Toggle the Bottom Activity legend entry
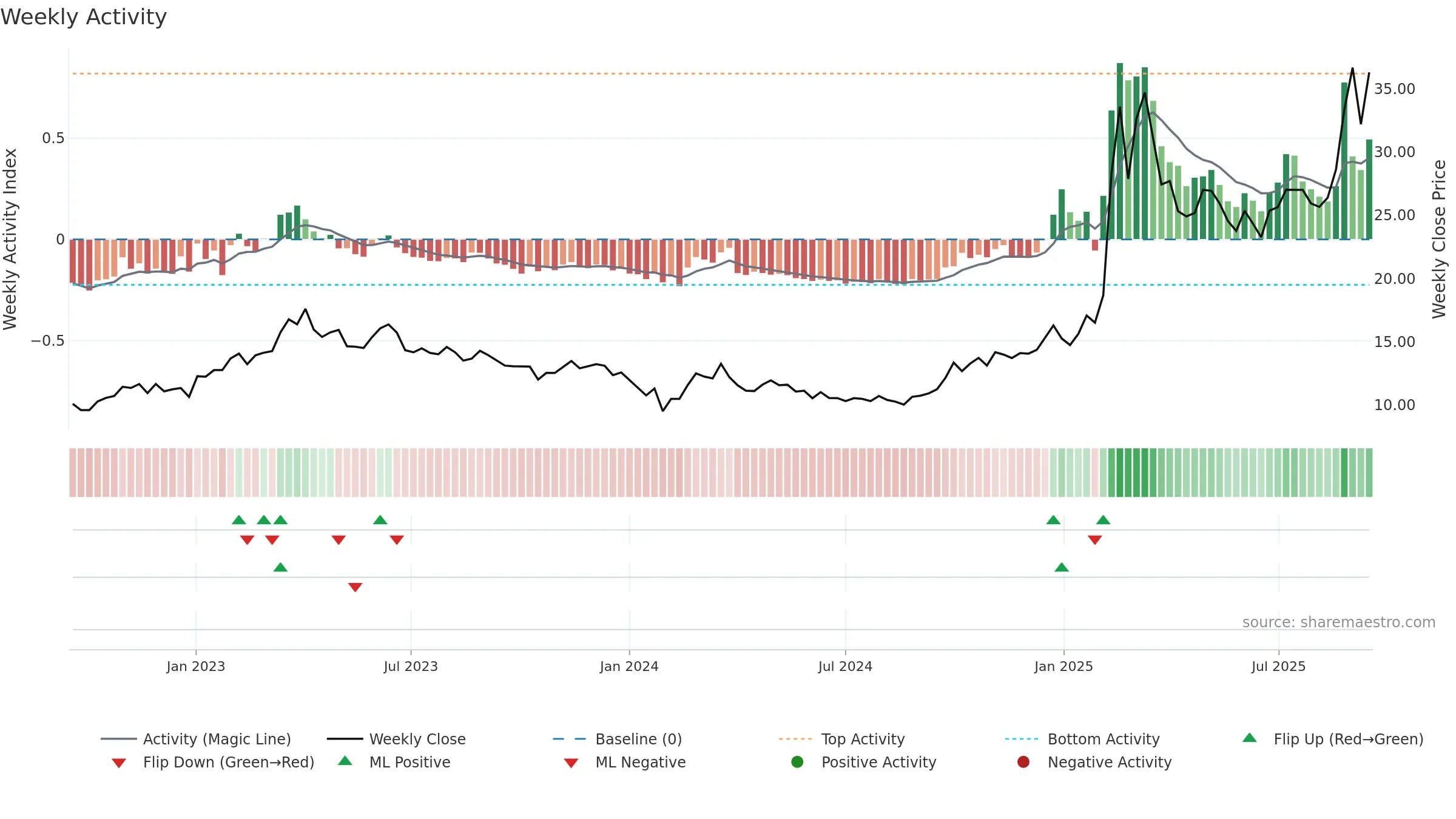1456x819 pixels. (1082, 739)
